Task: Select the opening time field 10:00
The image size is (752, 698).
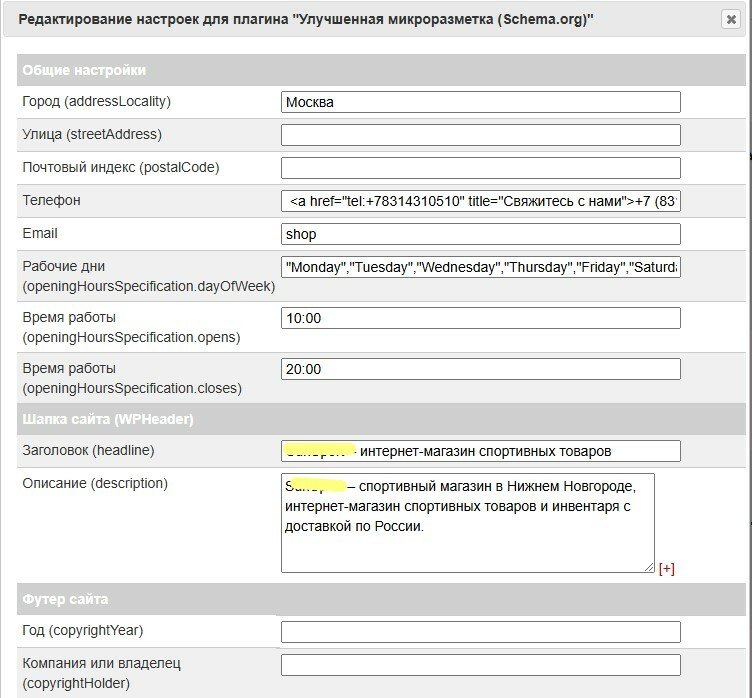Action: [480, 318]
